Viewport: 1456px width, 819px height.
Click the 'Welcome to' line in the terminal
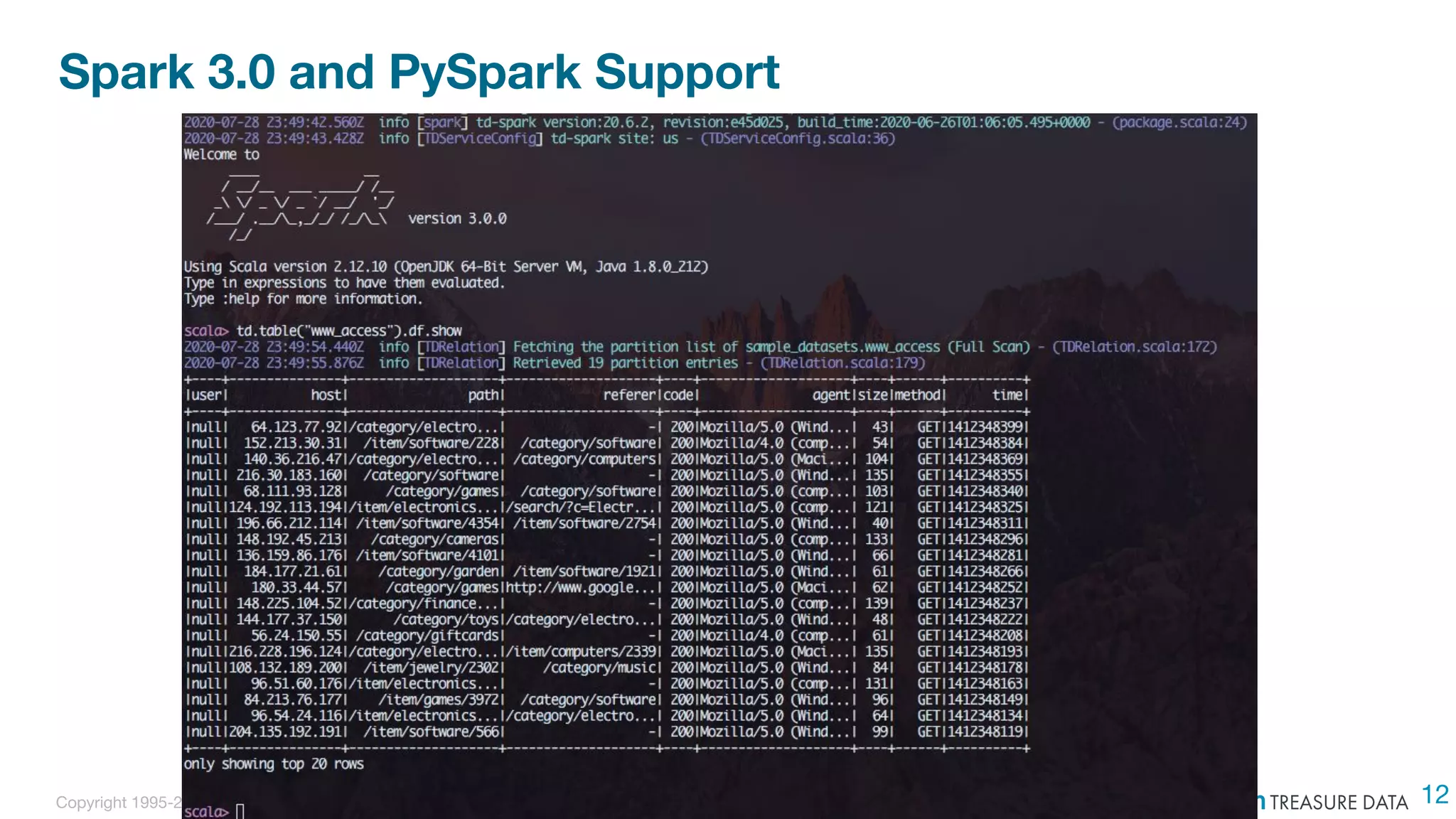221,154
